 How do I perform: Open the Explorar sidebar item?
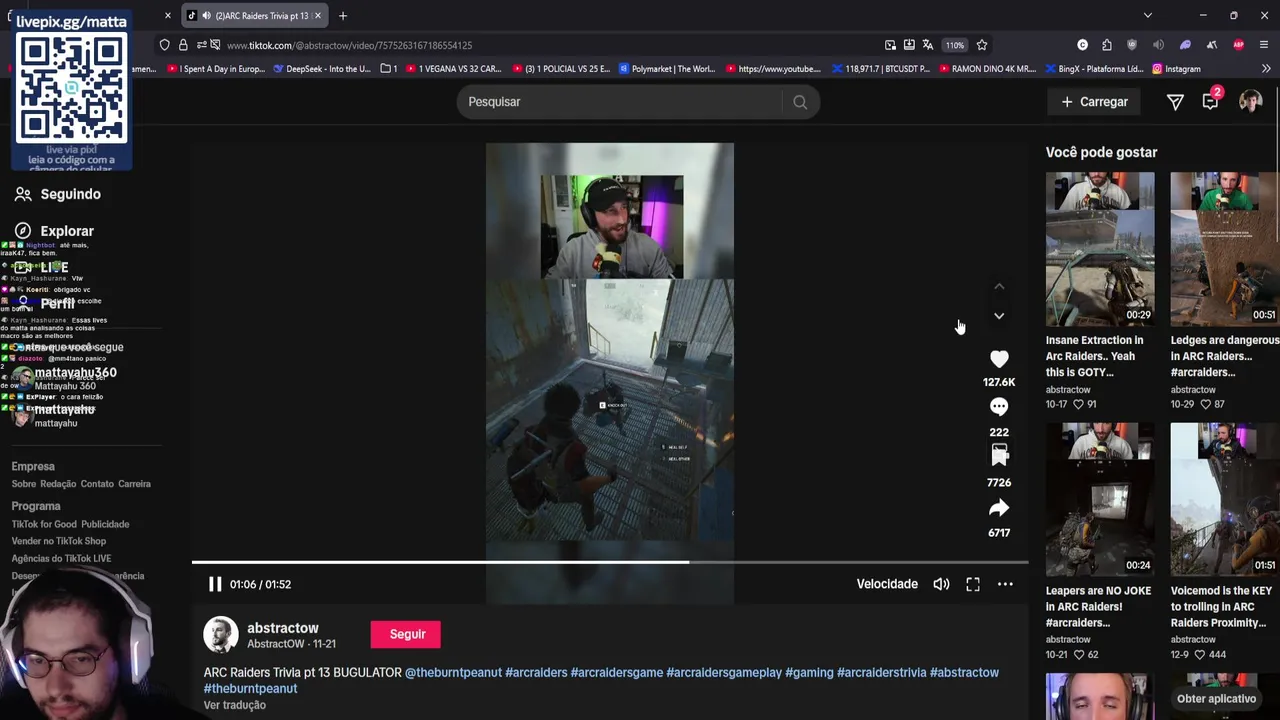click(x=55, y=231)
